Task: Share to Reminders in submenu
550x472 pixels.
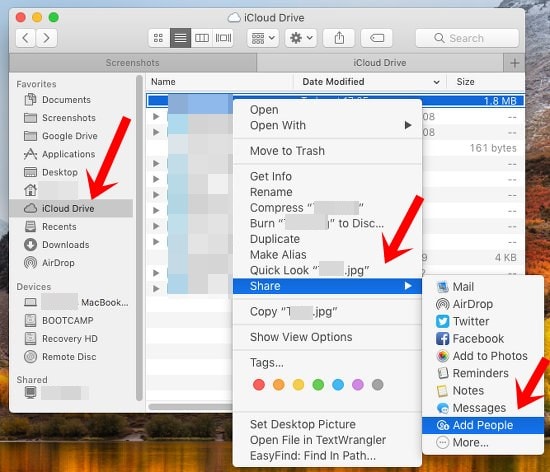Action: (x=483, y=373)
